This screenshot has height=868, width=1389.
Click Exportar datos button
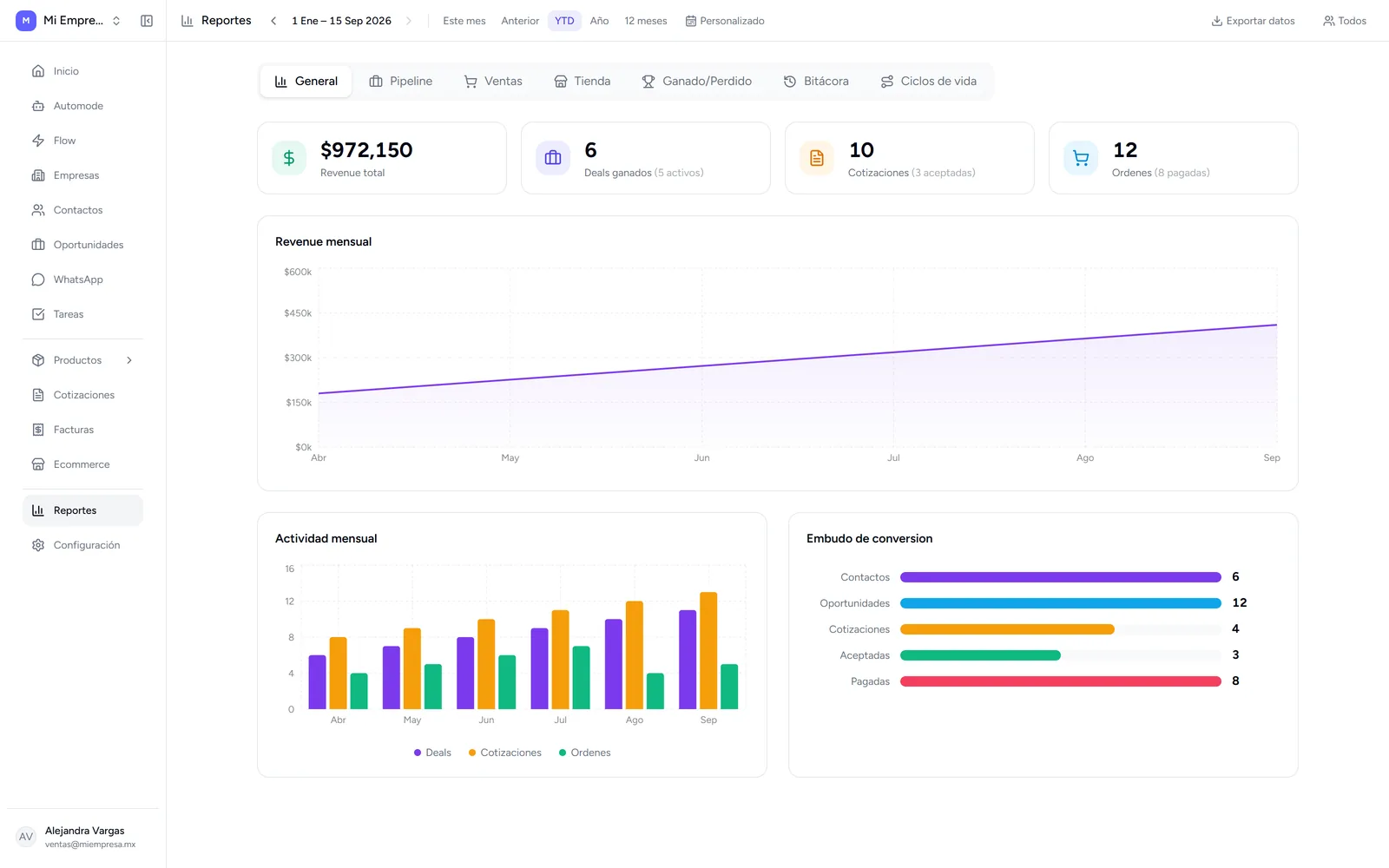pyautogui.click(x=1253, y=21)
